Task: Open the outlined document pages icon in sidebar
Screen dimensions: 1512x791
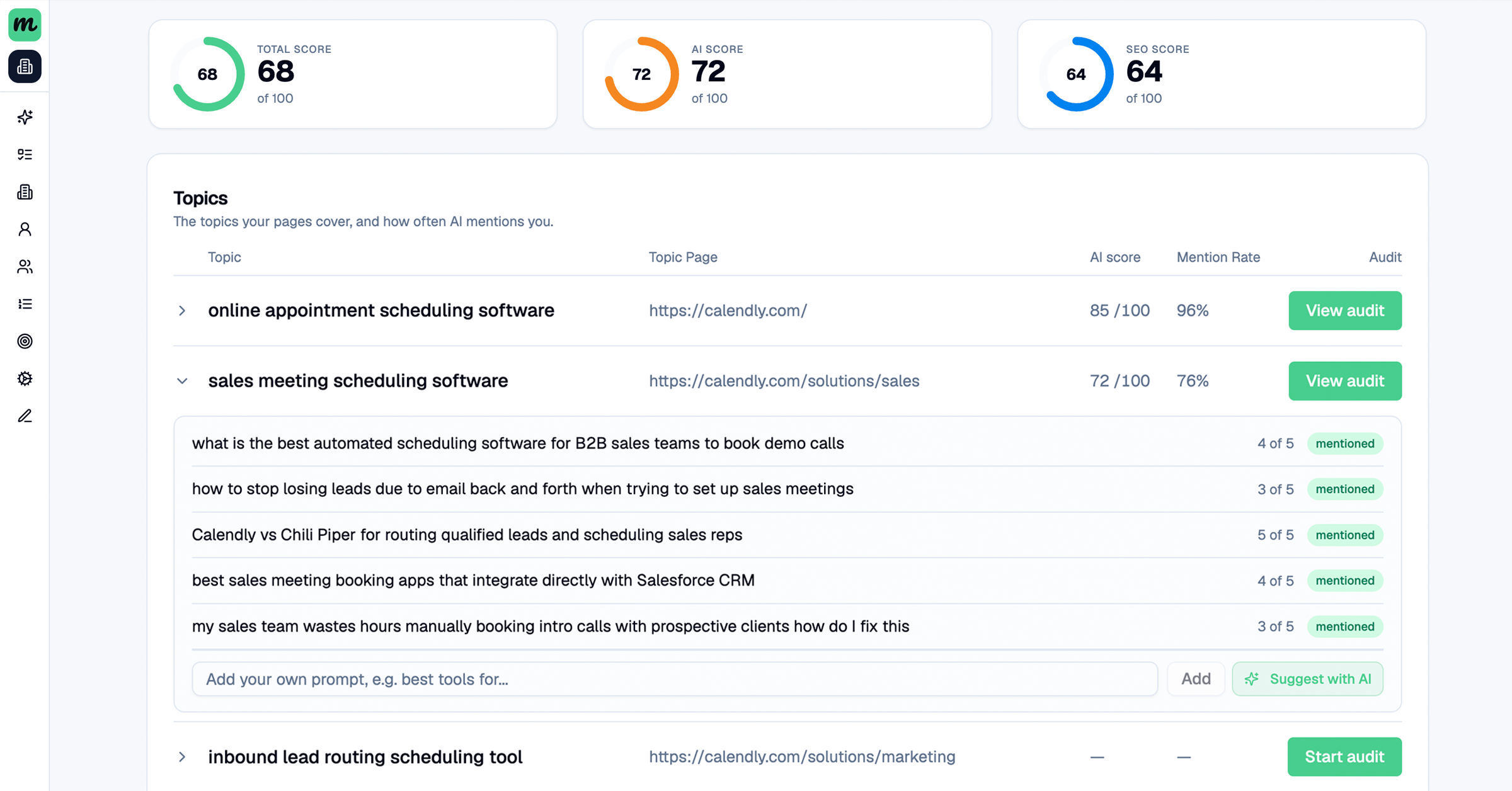Action: (x=25, y=192)
